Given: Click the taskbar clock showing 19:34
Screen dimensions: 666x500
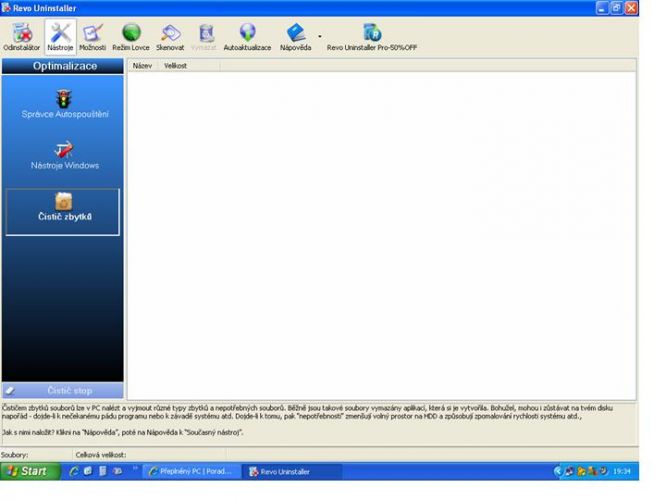Looking at the screenshot, I should point(622,471).
